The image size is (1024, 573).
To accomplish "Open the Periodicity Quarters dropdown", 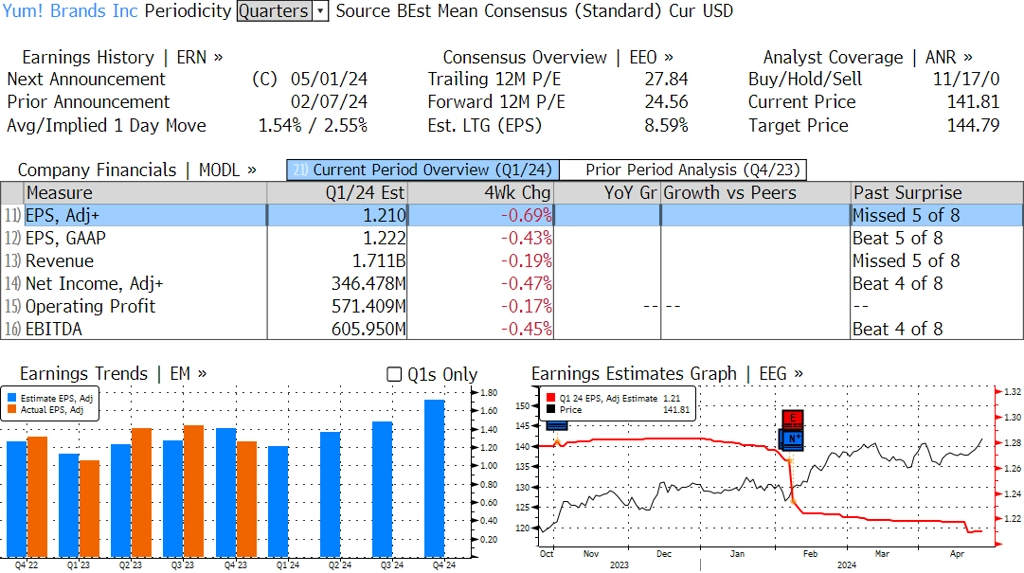I will pos(282,11).
